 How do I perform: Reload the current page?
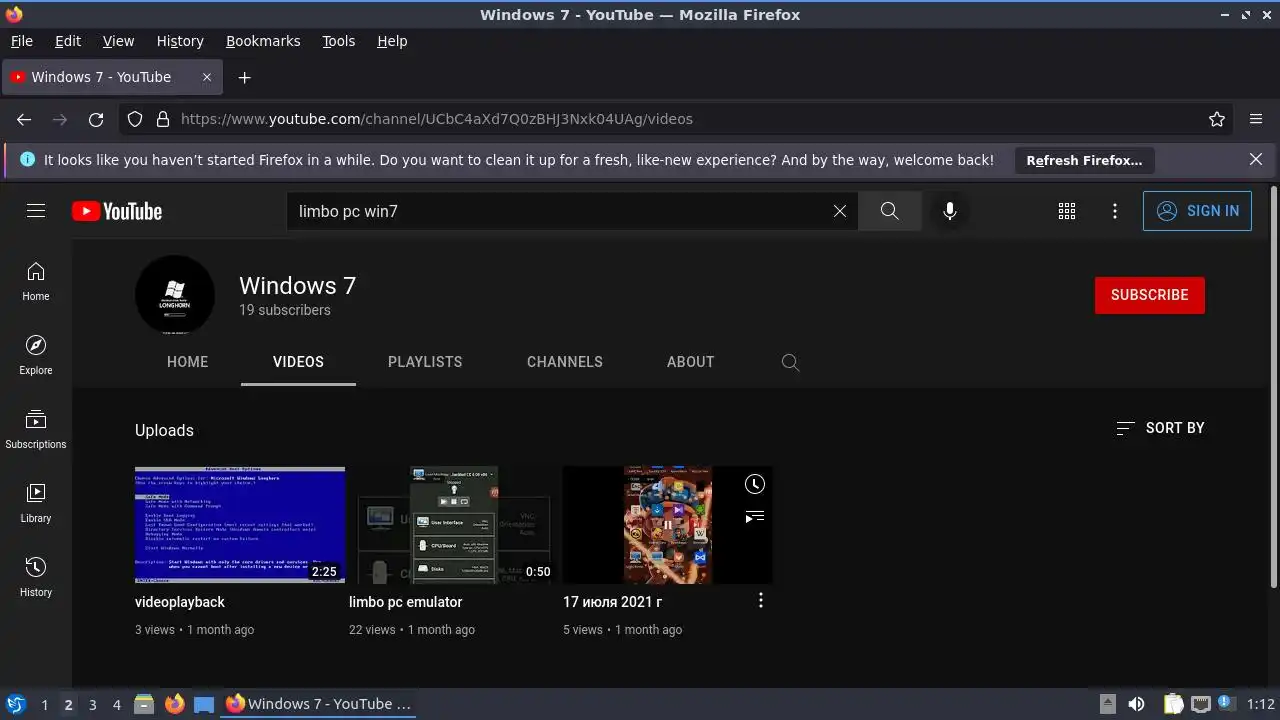click(96, 119)
